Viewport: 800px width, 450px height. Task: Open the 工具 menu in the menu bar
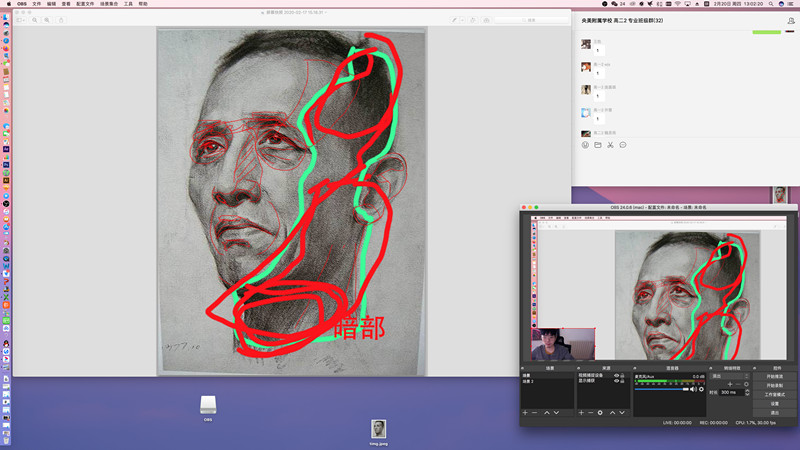pyautogui.click(x=128, y=4)
